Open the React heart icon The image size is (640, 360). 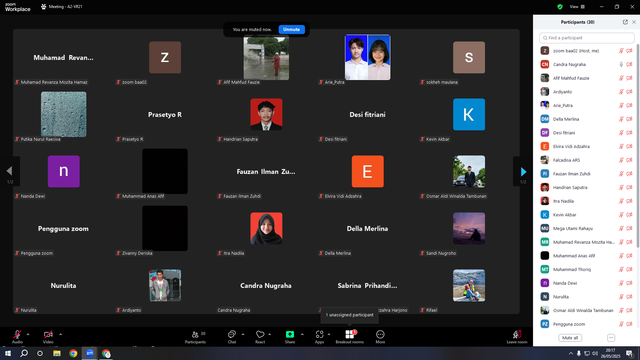pos(260,334)
